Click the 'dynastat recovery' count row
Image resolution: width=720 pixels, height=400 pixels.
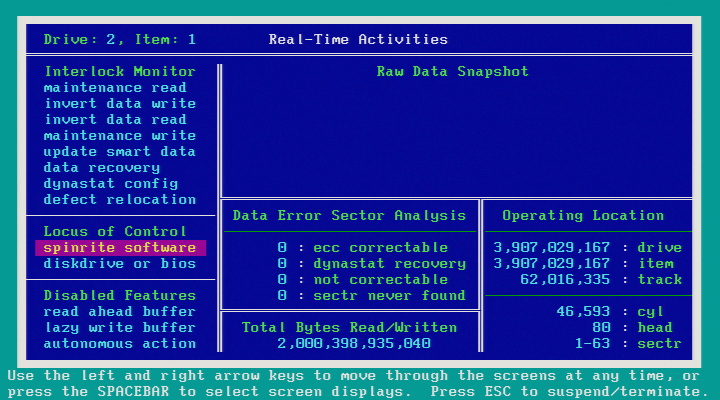point(372,264)
